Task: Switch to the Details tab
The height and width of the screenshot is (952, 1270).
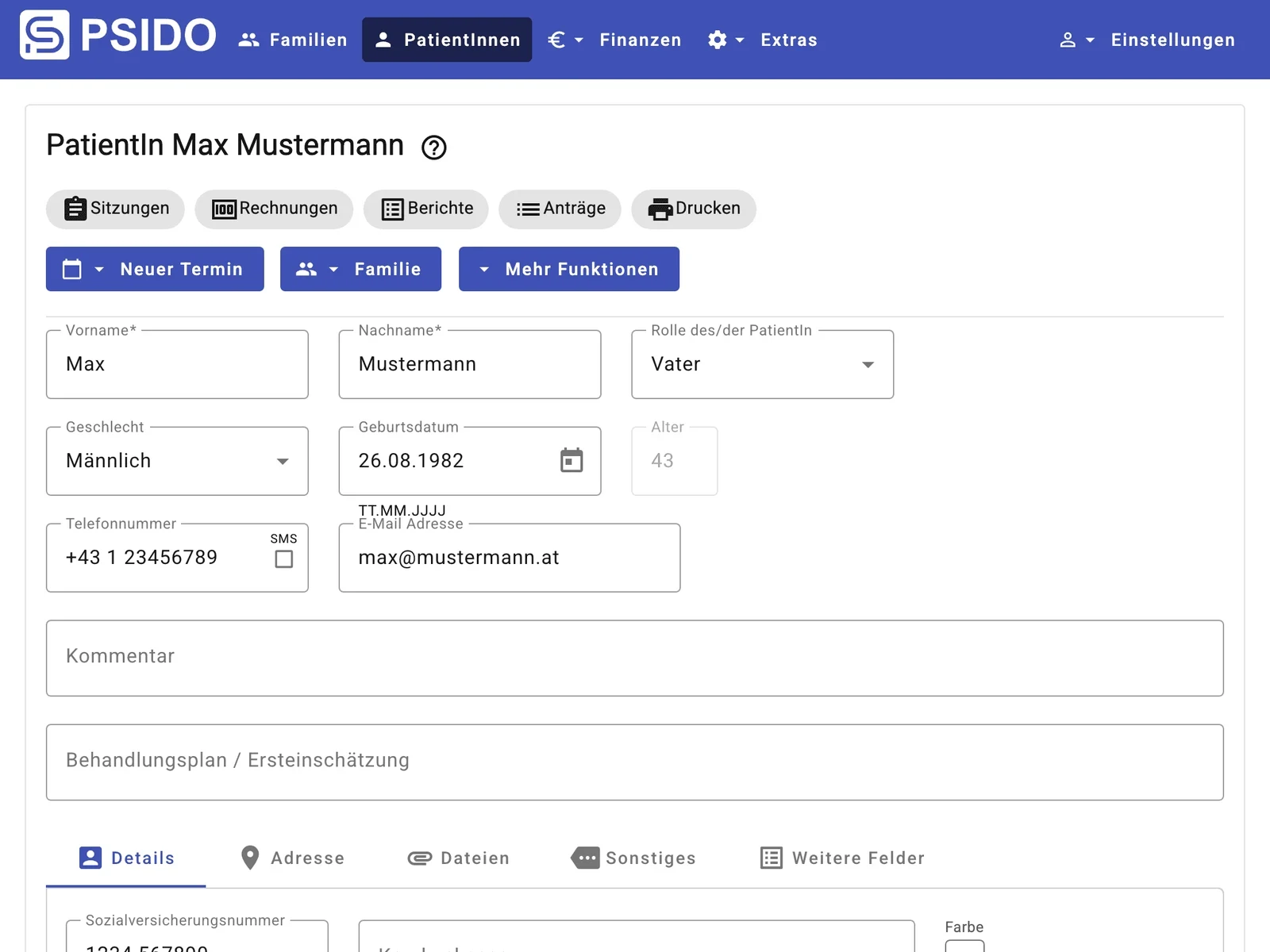Action: (x=126, y=858)
